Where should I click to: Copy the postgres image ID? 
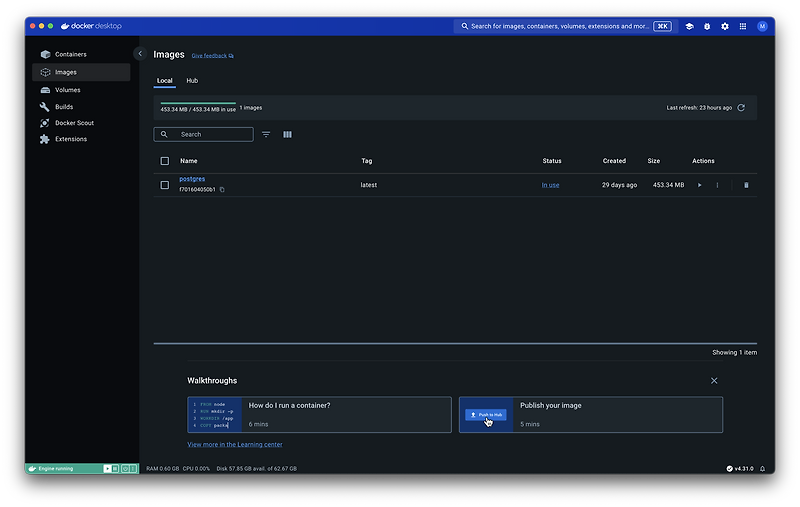click(x=222, y=190)
